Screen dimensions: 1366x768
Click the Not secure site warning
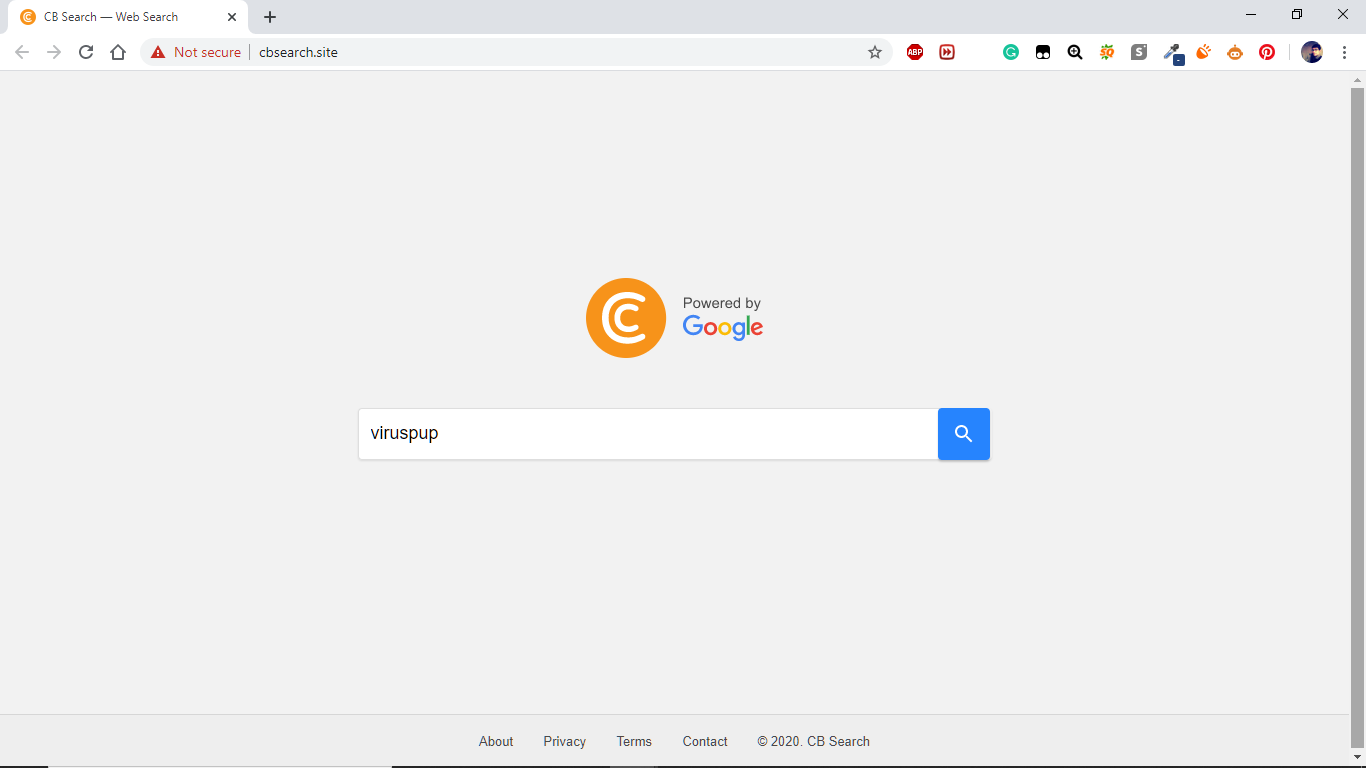point(195,52)
